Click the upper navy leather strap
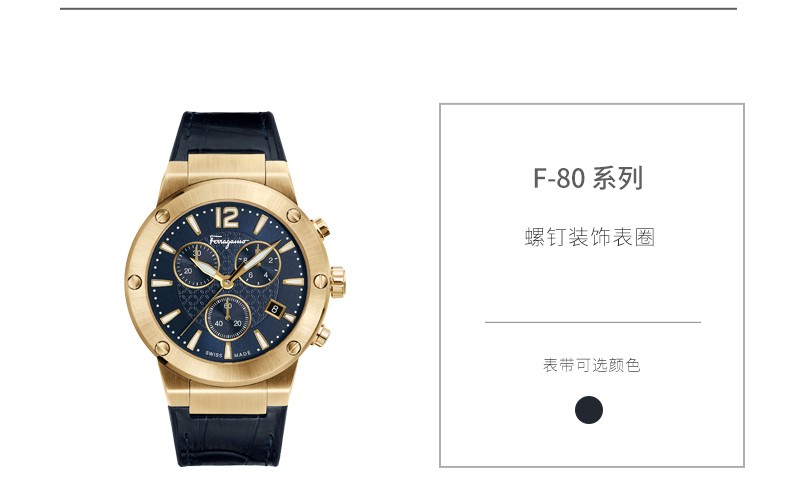The image size is (790, 498). pos(228,135)
